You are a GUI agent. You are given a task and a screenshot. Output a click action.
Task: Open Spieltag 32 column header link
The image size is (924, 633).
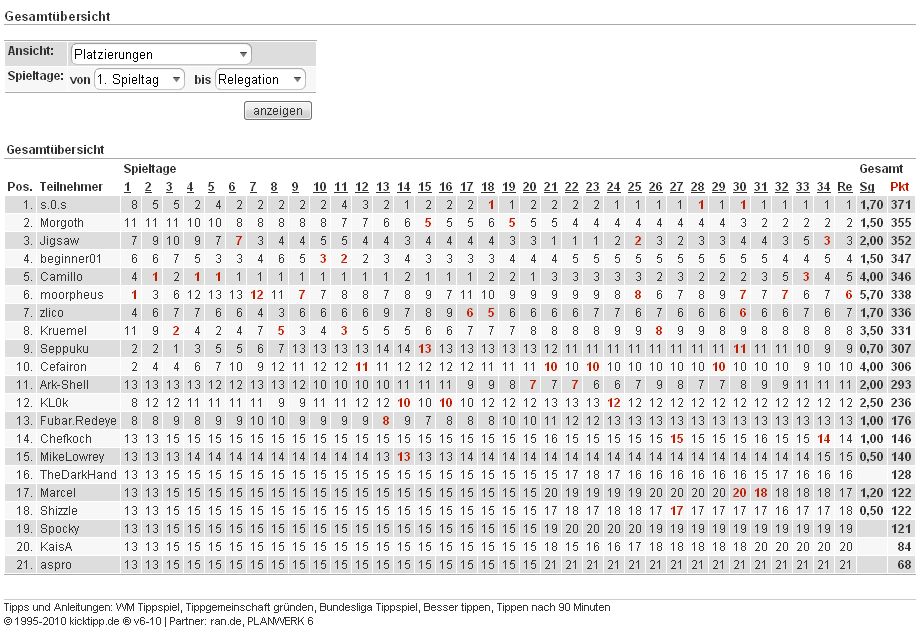[781, 187]
